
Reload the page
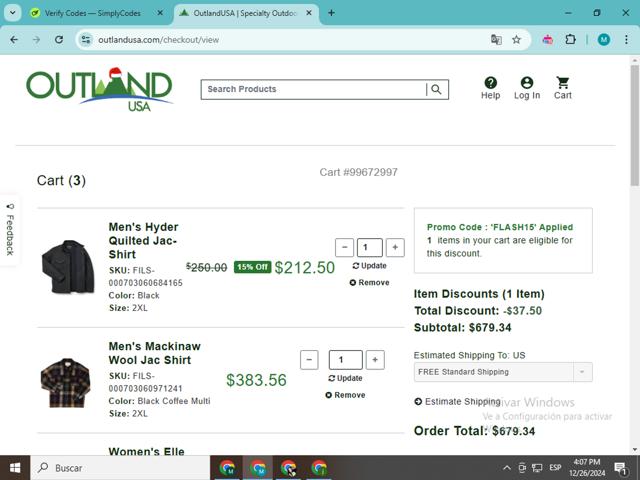click(x=59, y=40)
